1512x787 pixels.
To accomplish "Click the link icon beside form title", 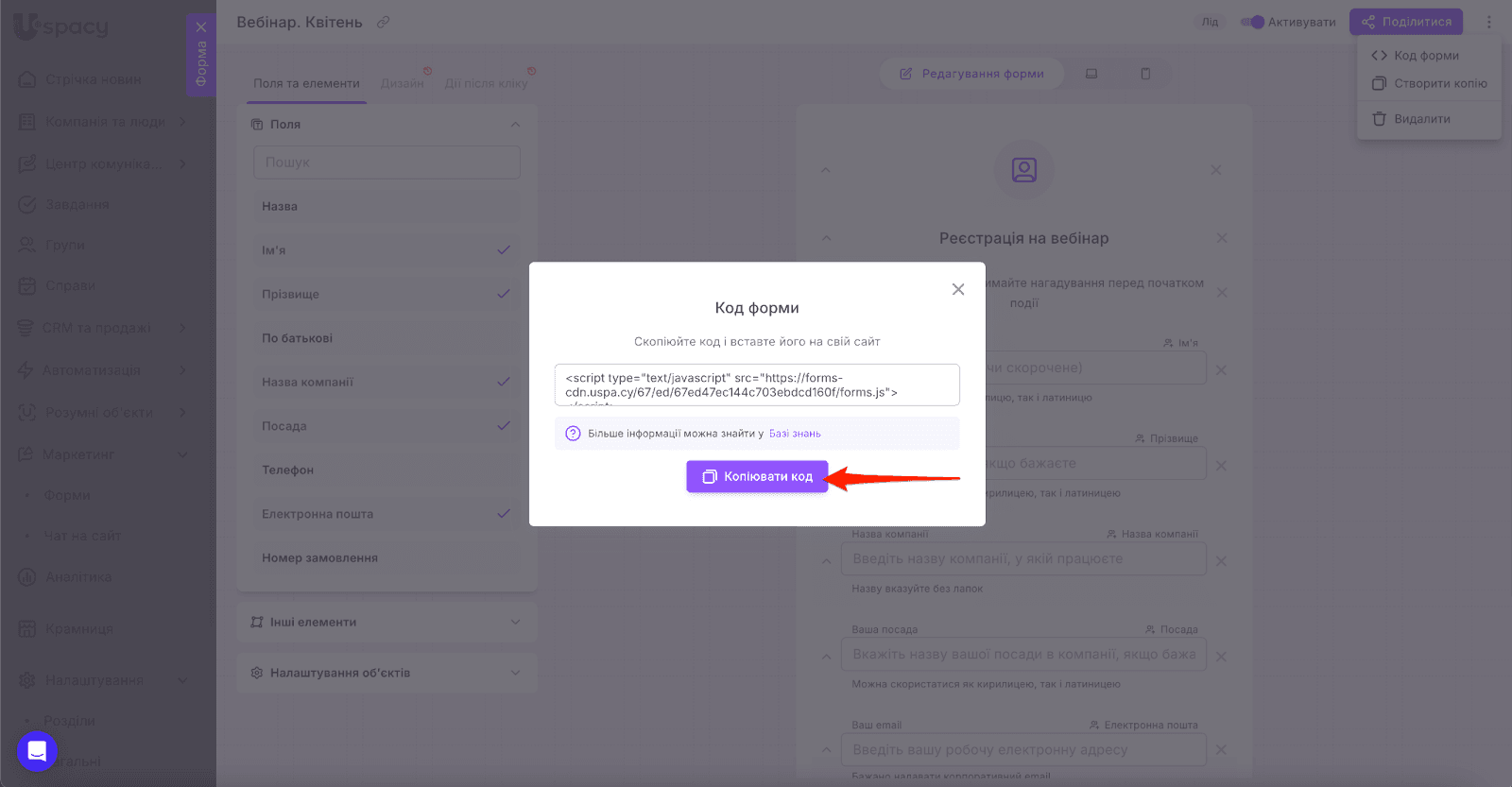I will [383, 22].
